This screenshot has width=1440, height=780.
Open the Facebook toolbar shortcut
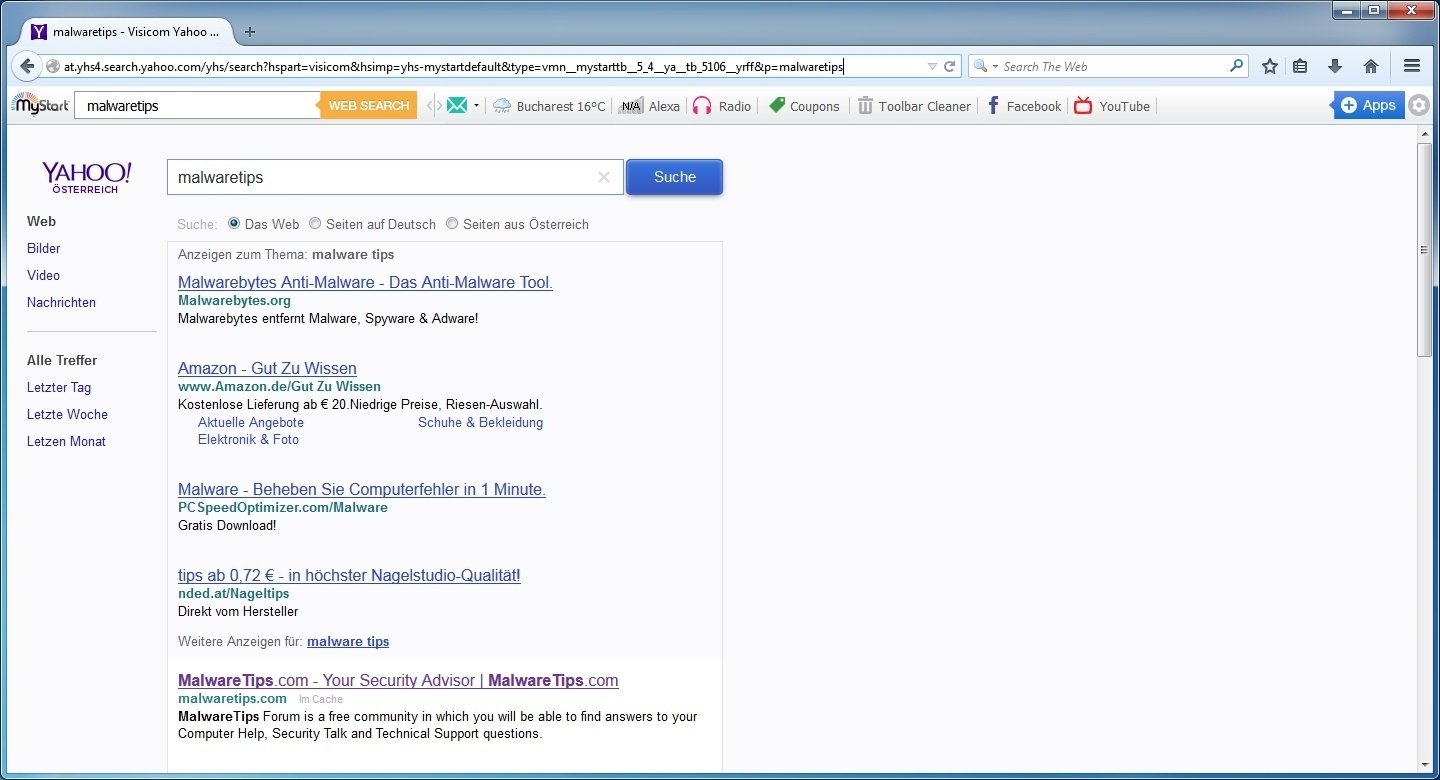(1024, 106)
